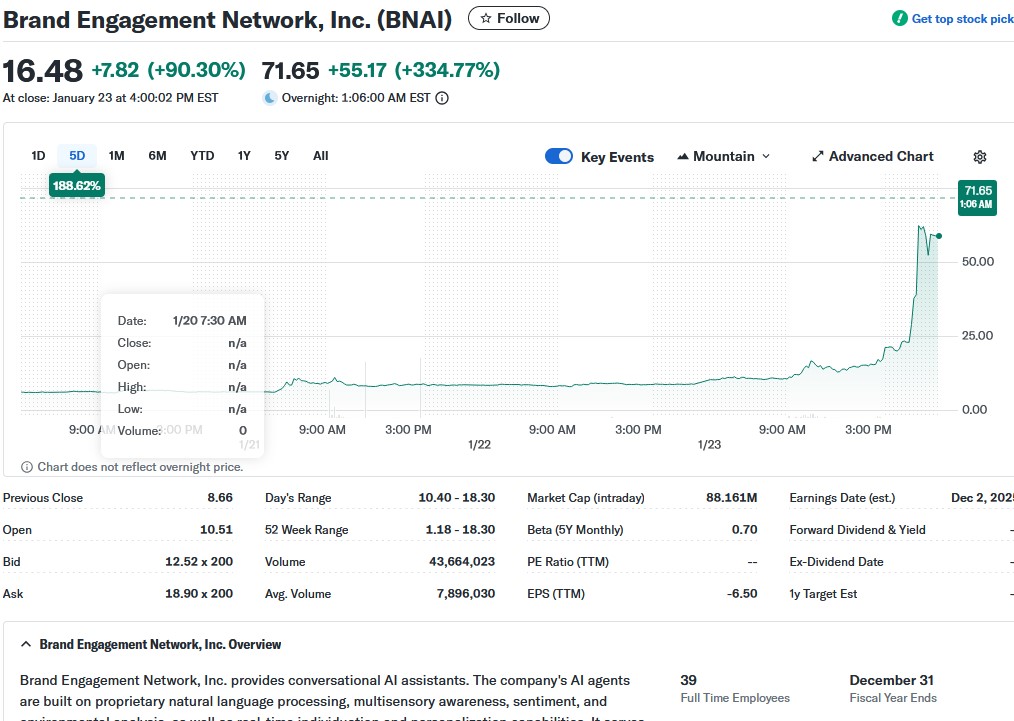
Task: Click the Beta value 0.70
Action: (744, 530)
